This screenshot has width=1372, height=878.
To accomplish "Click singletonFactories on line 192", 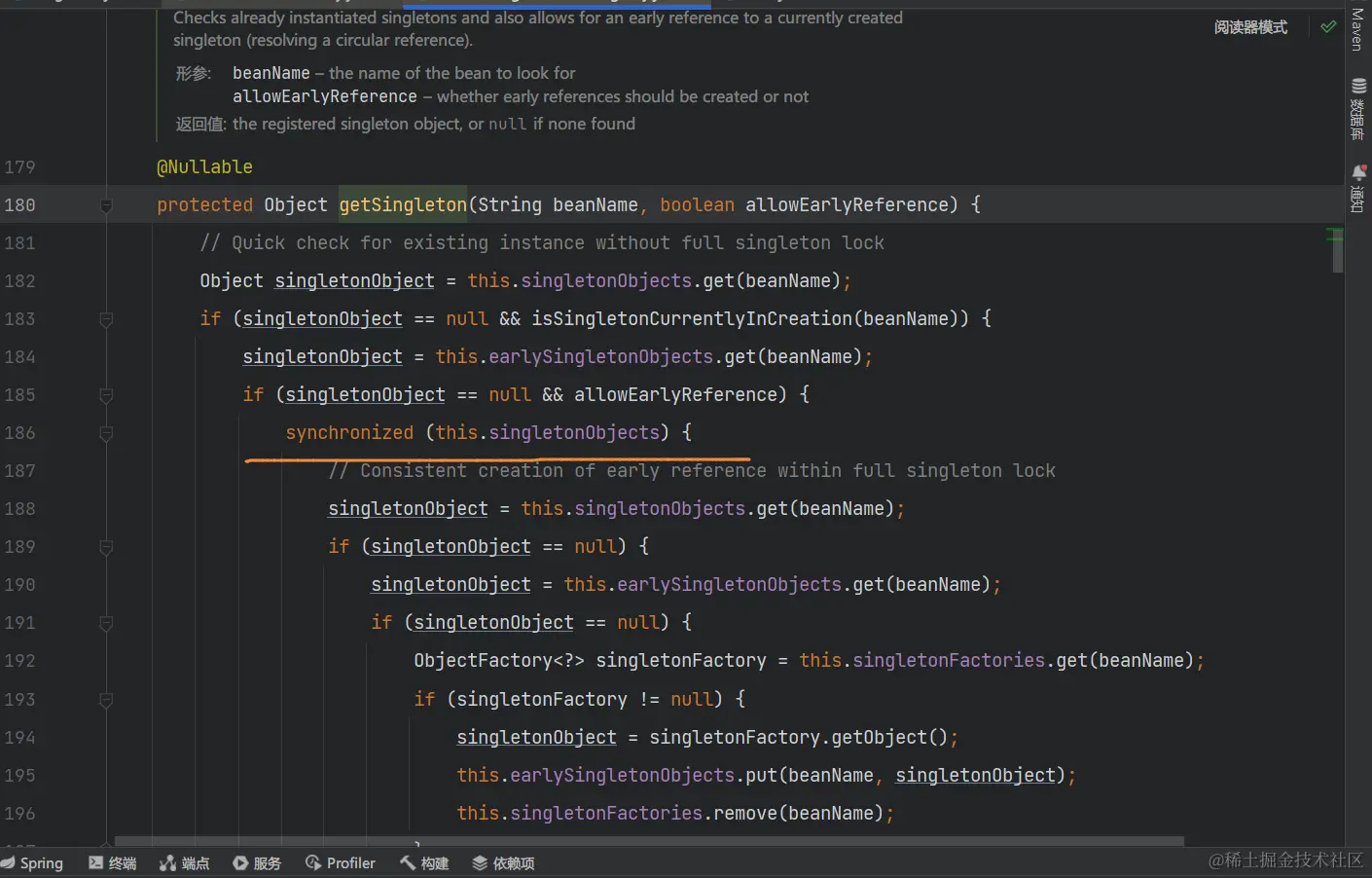I will coord(949,661).
